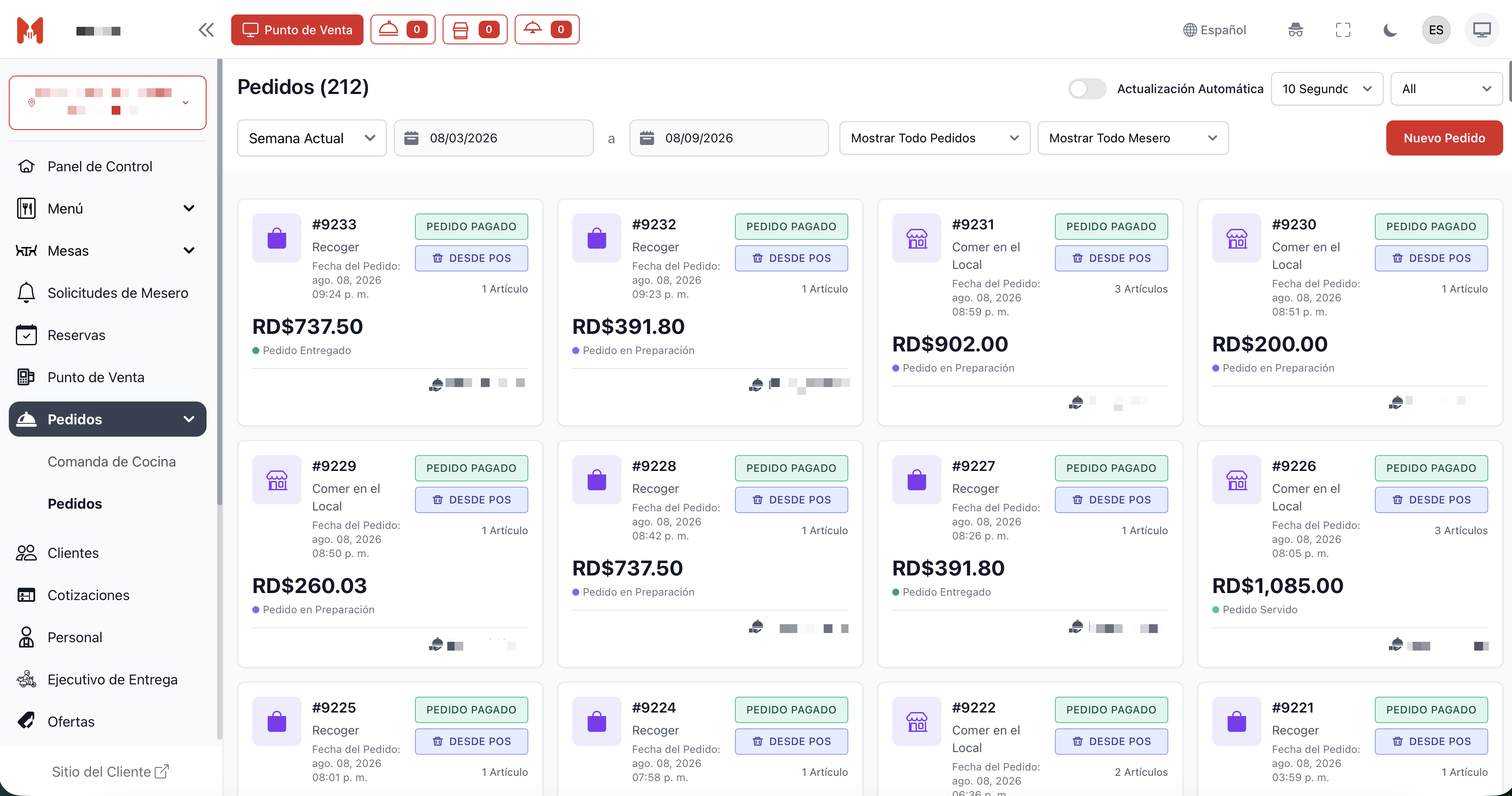Open the Semana Actual period dropdown
This screenshot has height=796, width=1512.
(312, 138)
